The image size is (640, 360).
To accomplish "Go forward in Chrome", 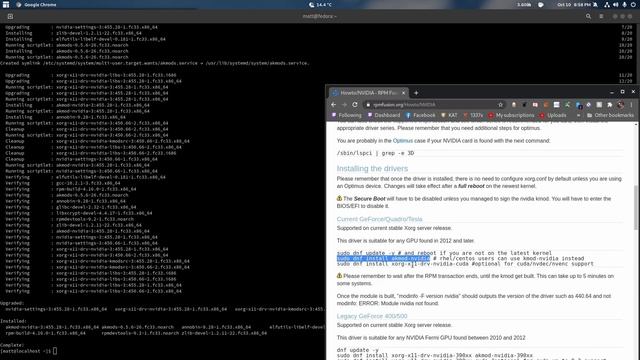I will 344,104.
